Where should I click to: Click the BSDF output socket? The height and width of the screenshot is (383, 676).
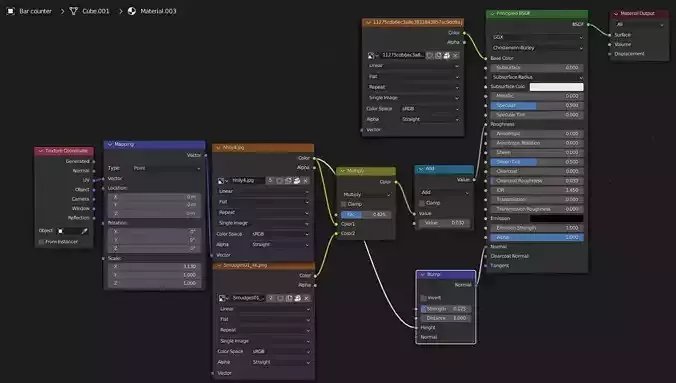point(588,25)
